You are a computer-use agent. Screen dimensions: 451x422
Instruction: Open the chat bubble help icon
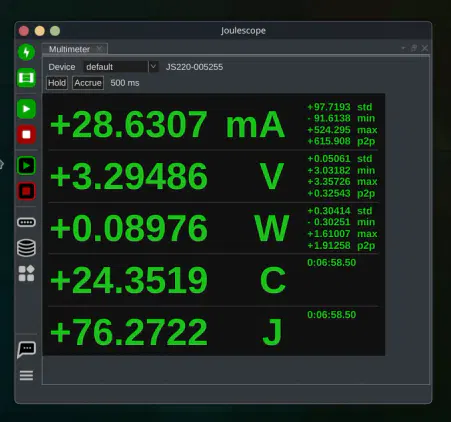(26, 349)
